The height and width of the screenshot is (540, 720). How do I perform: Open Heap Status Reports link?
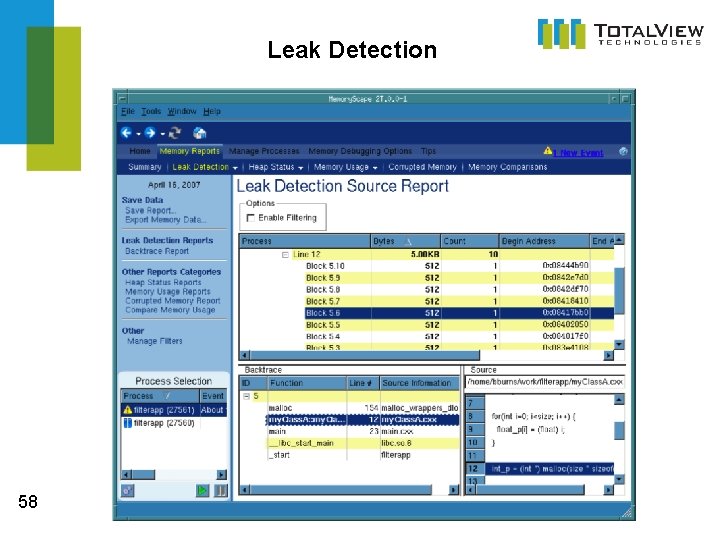(x=163, y=282)
